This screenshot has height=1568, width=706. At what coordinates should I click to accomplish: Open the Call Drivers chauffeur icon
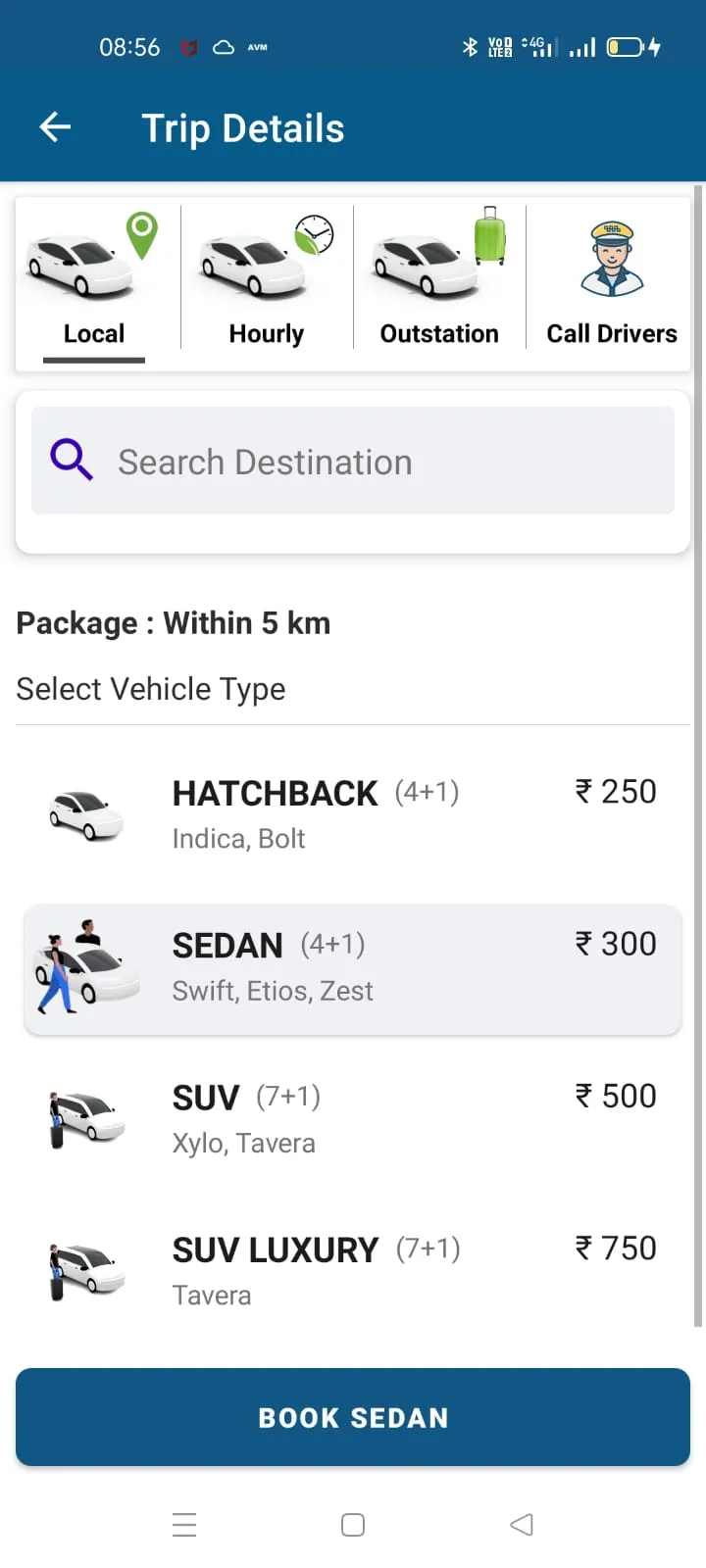click(612, 259)
